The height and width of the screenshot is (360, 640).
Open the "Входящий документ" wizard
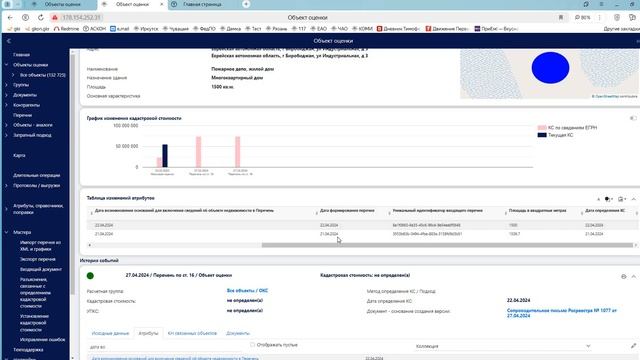point(41,269)
